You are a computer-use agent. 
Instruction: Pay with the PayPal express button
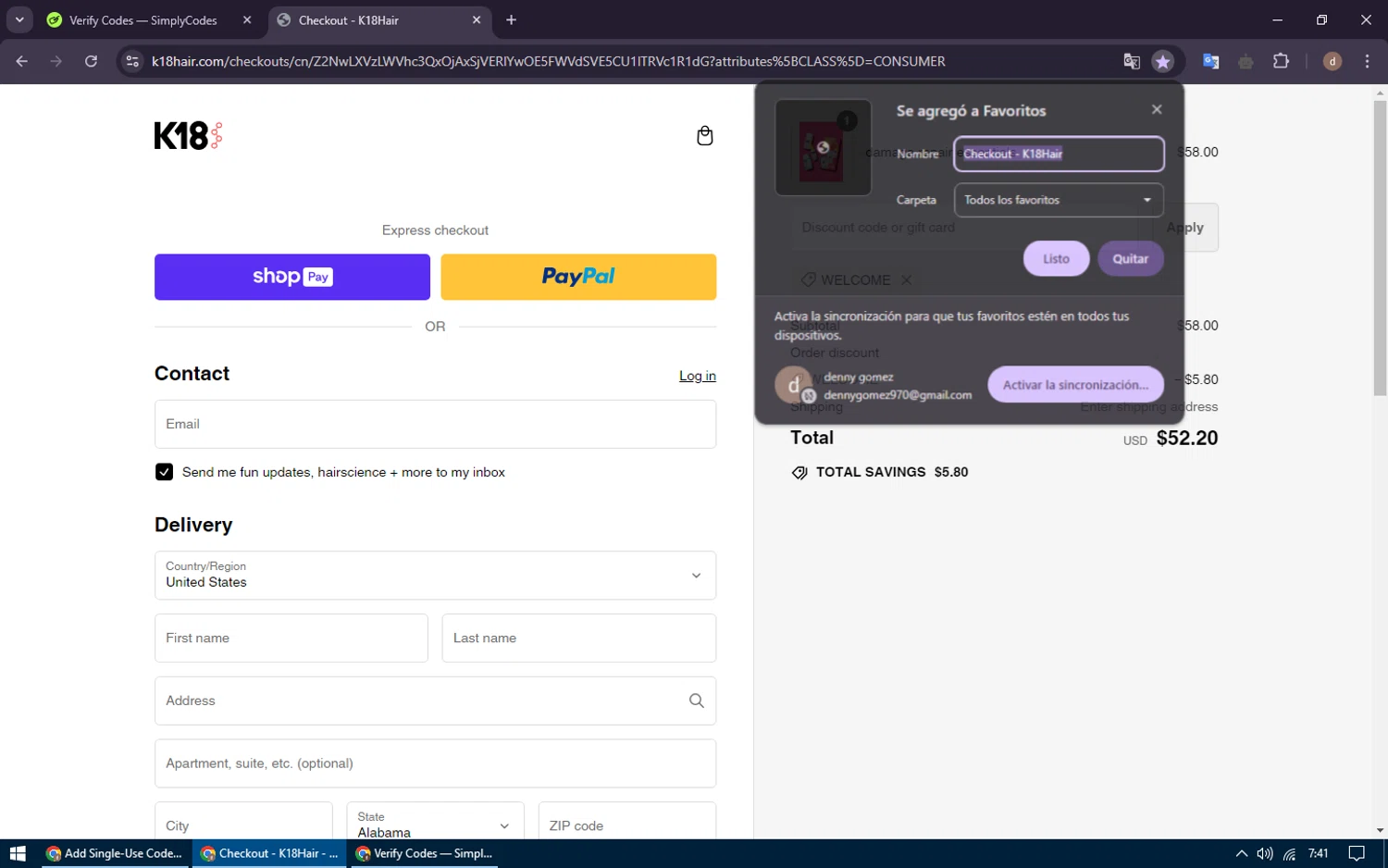coord(578,277)
